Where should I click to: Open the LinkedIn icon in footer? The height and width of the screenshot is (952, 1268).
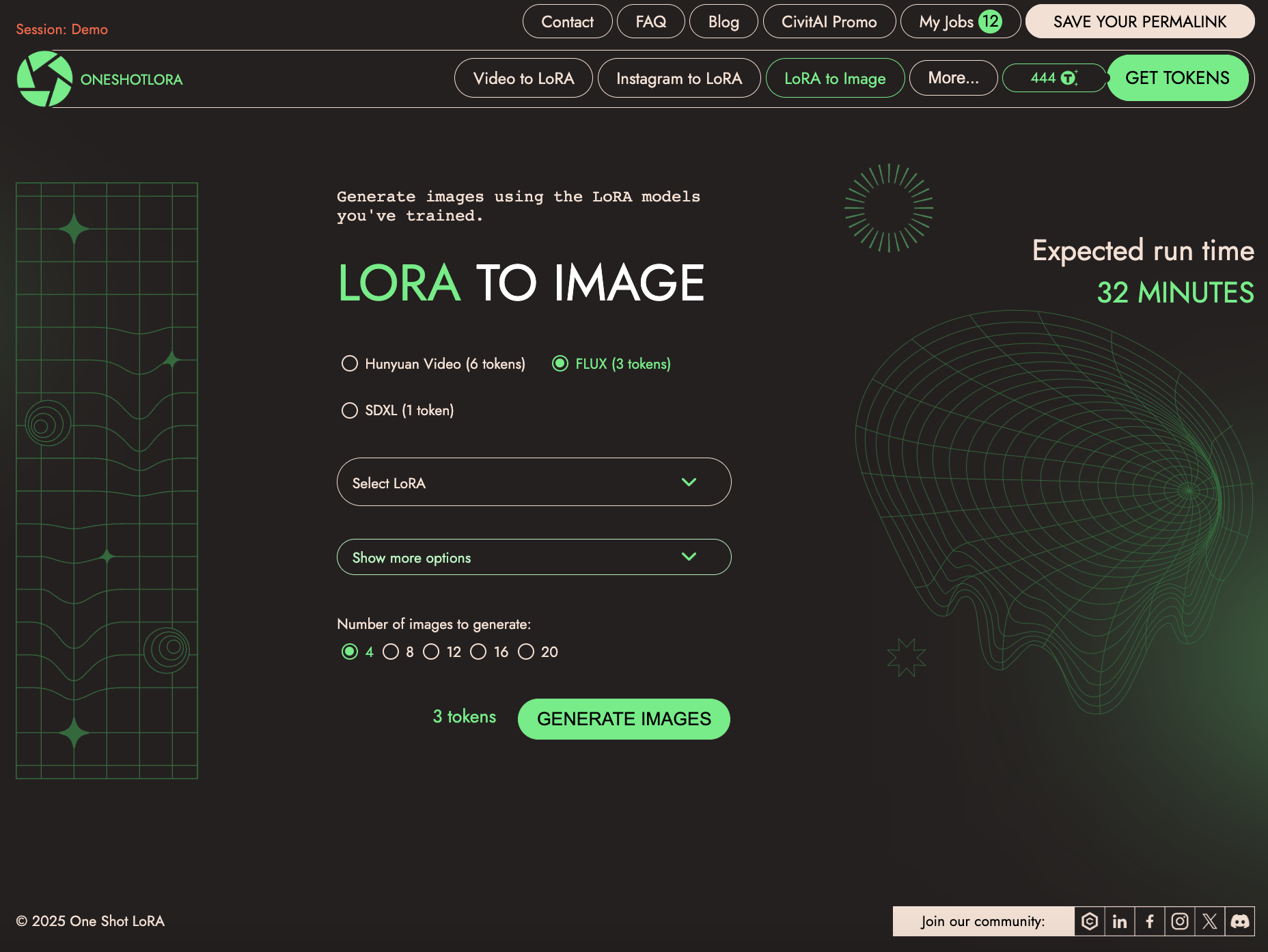pyautogui.click(x=1120, y=921)
